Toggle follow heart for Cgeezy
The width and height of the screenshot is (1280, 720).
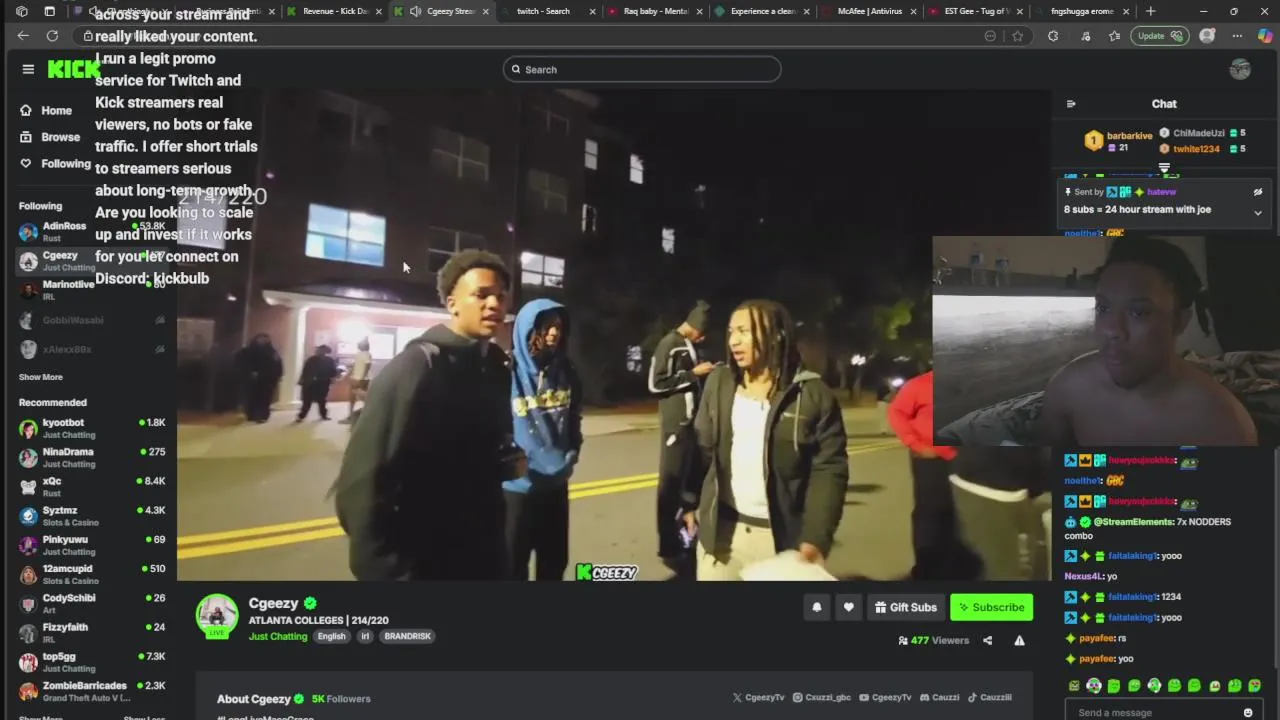[x=848, y=607]
